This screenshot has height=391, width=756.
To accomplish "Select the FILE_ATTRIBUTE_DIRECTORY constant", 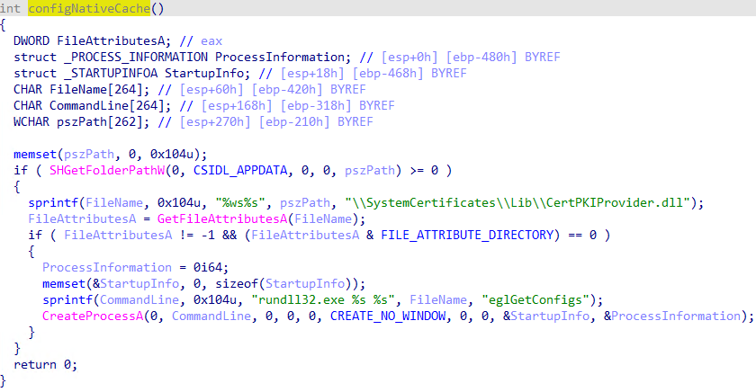I will 466,235.
